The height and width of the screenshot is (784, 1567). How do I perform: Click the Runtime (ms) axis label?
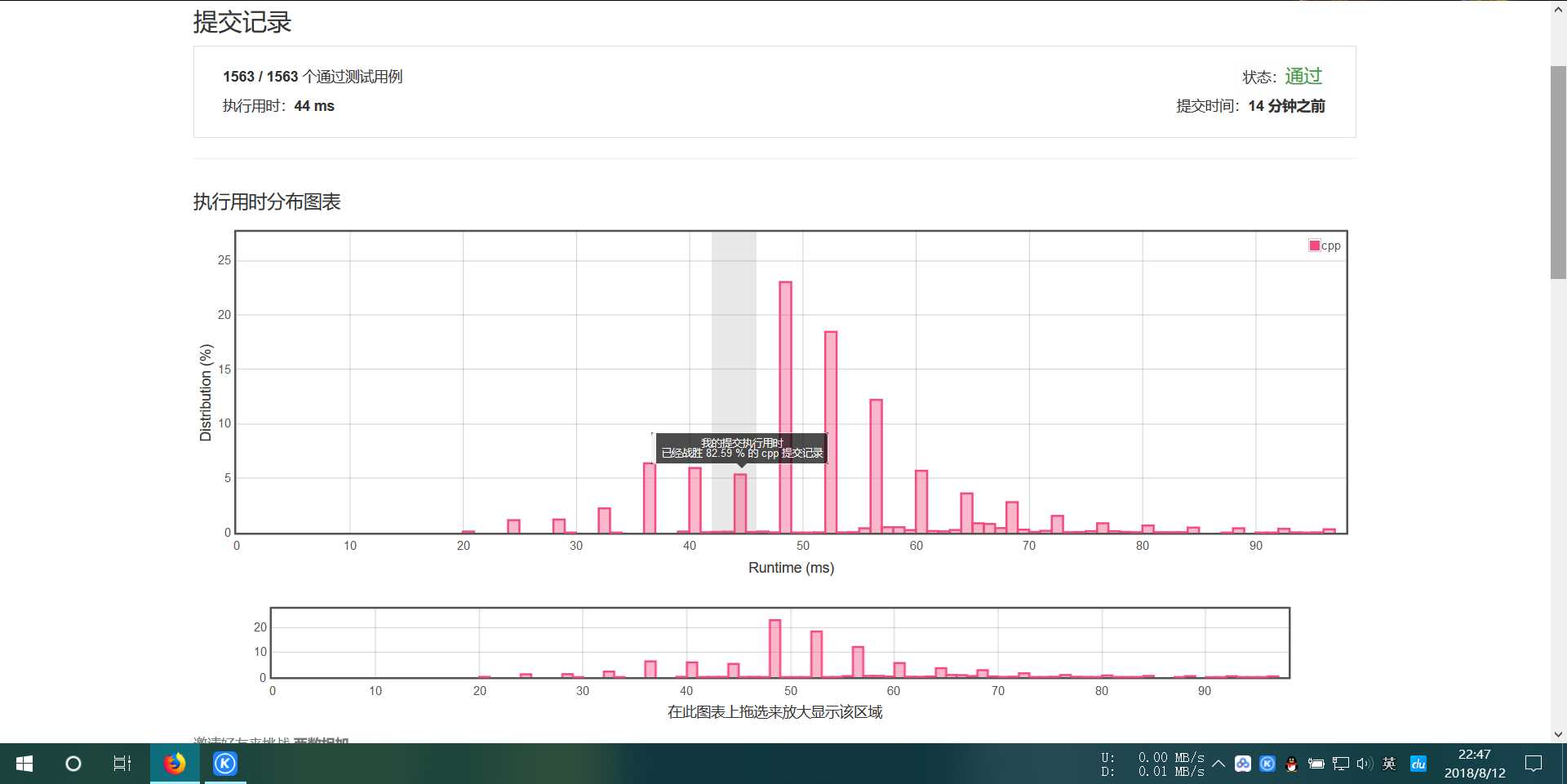pos(791,568)
